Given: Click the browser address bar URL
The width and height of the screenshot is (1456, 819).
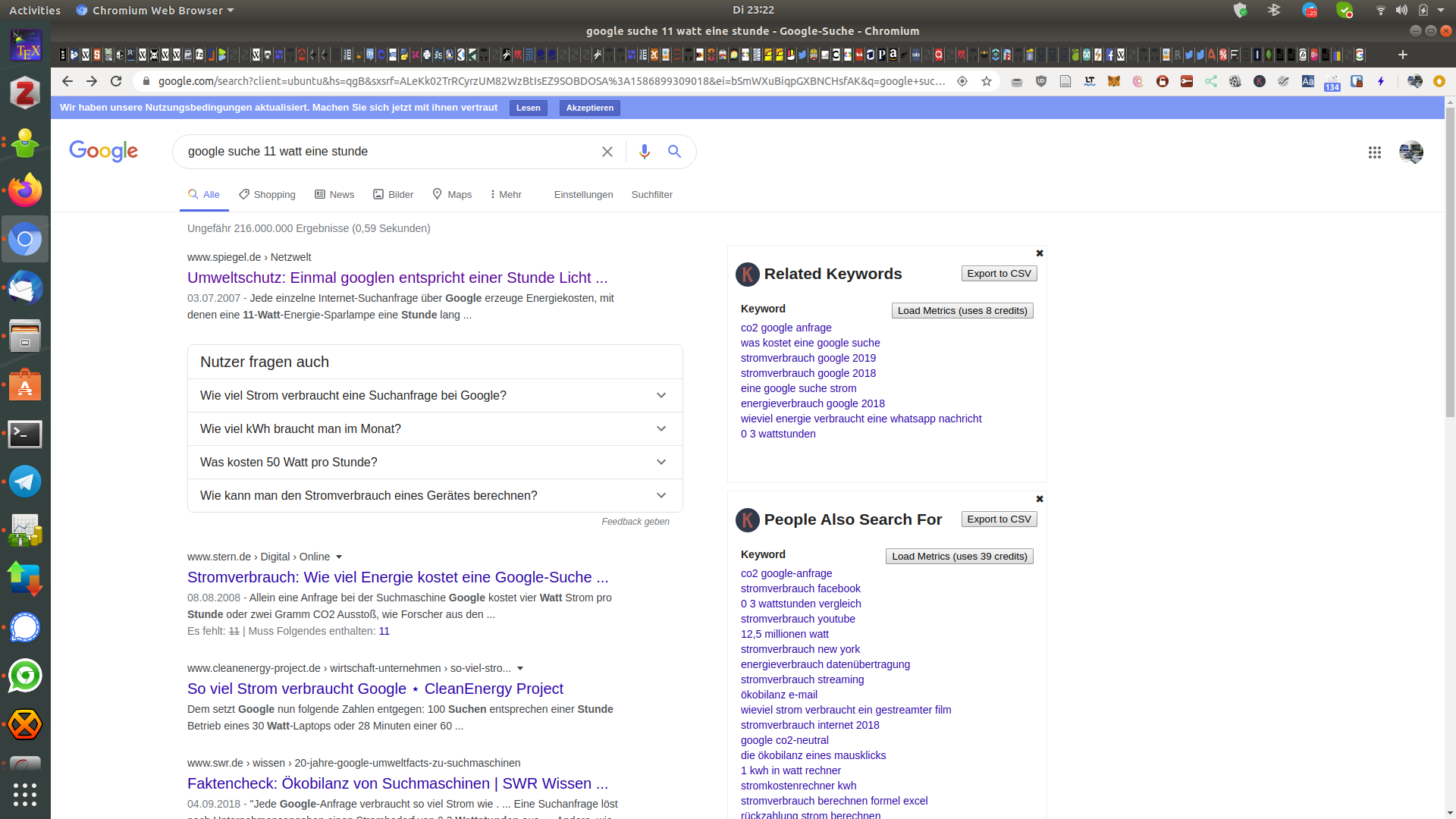Looking at the screenshot, I should pyautogui.click(x=551, y=81).
